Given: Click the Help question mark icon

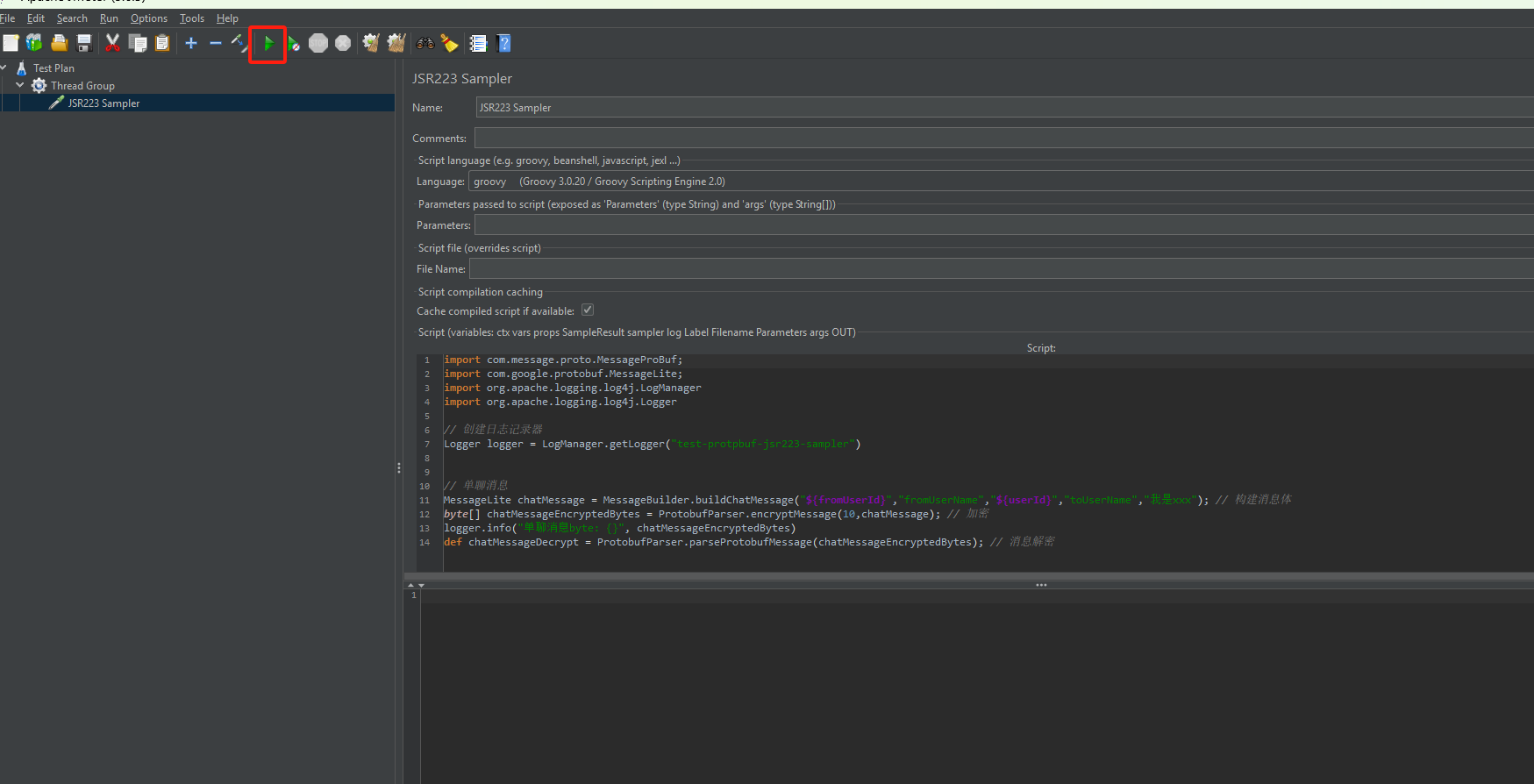Looking at the screenshot, I should (x=503, y=43).
